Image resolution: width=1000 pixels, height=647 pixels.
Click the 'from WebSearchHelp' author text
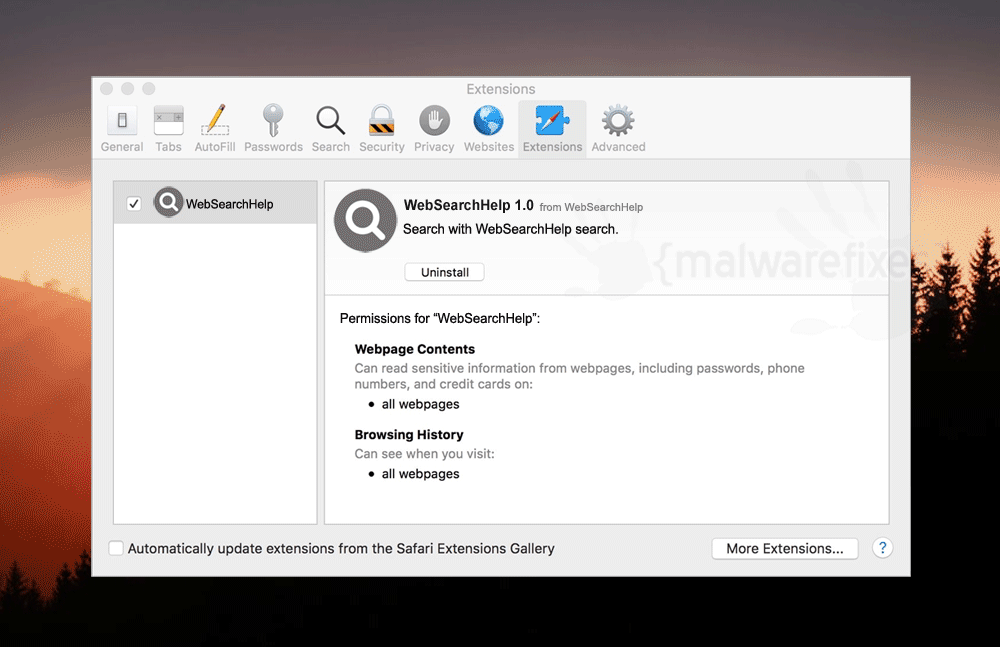point(591,207)
